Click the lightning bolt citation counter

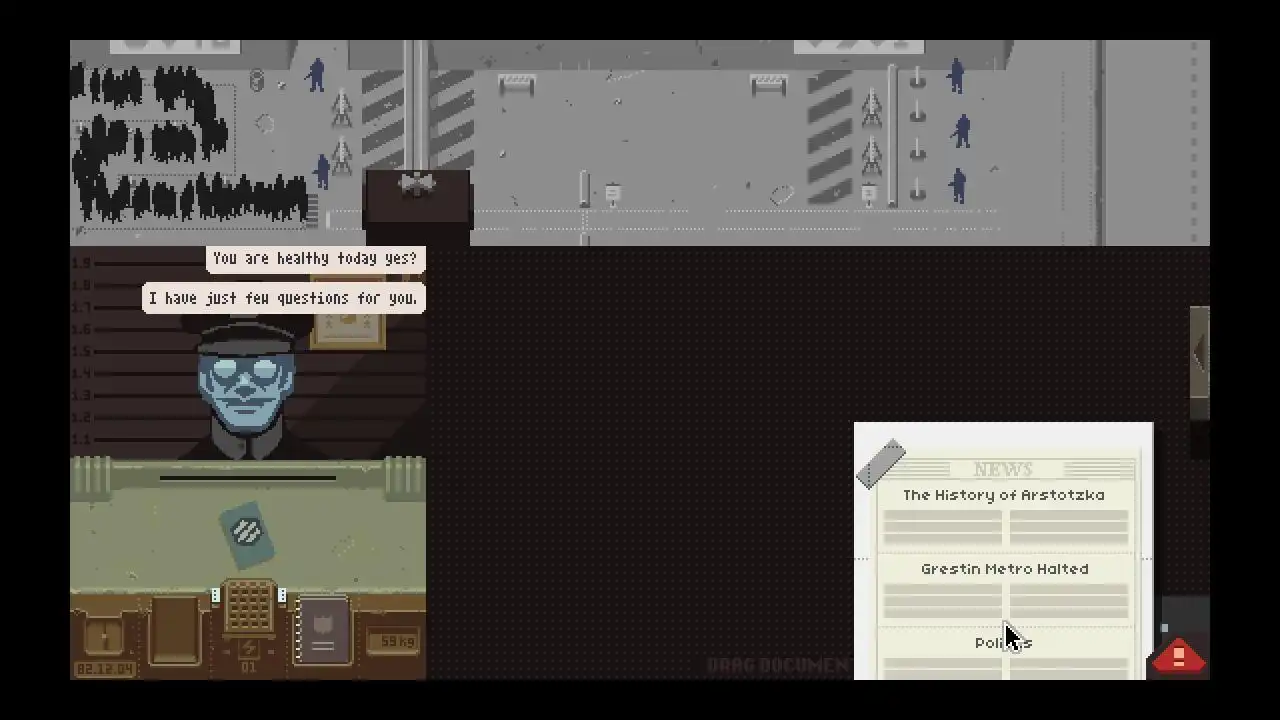tap(249, 648)
